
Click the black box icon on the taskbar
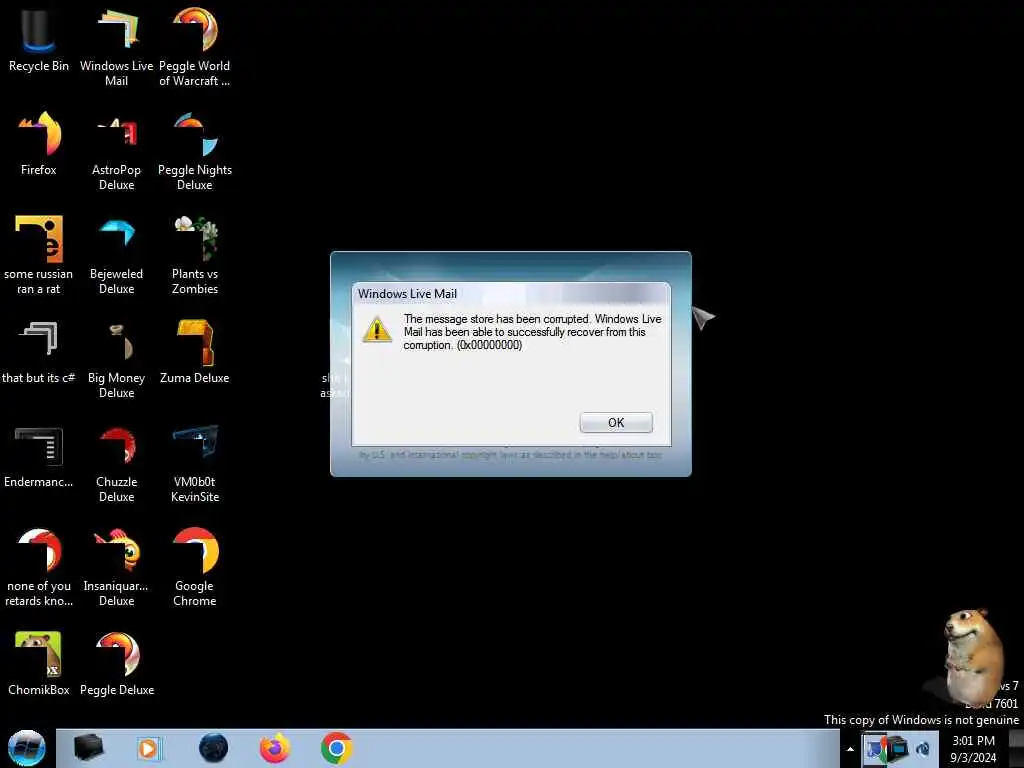click(x=88, y=748)
